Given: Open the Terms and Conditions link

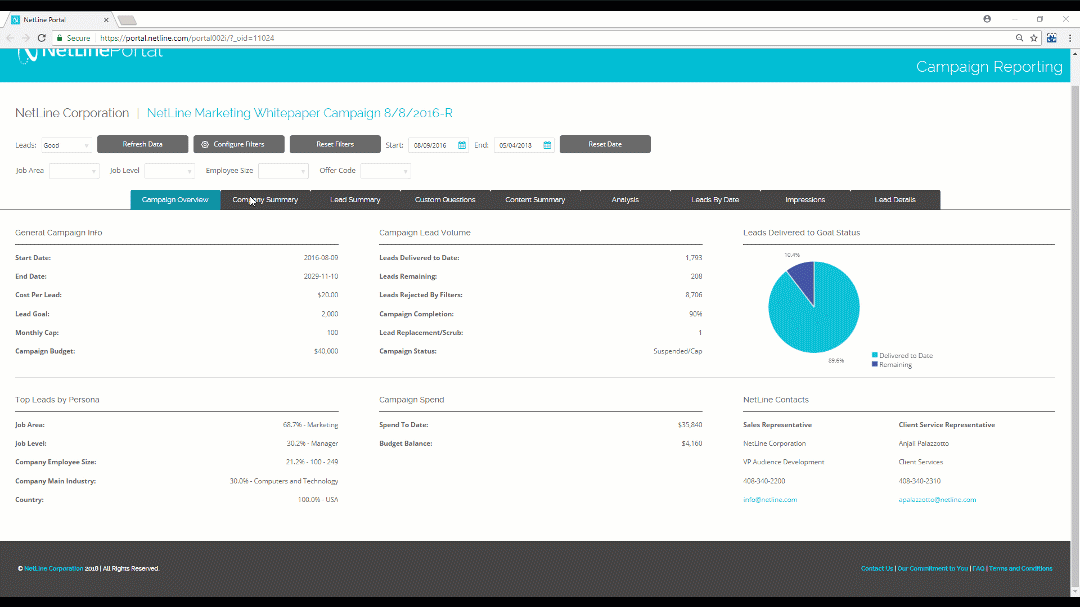Looking at the screenshot, I should [x=1021, y=568].
